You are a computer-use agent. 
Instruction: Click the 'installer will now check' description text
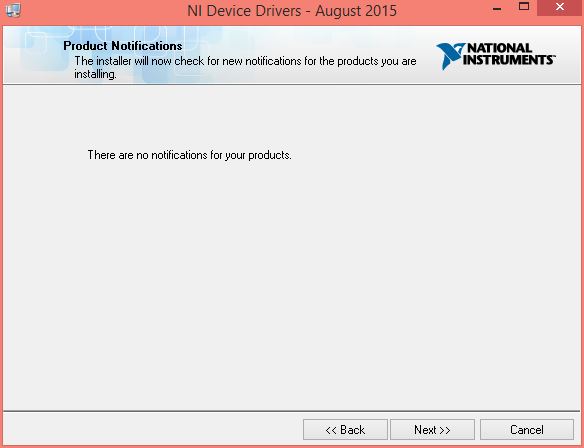click(x=245, y=61)
